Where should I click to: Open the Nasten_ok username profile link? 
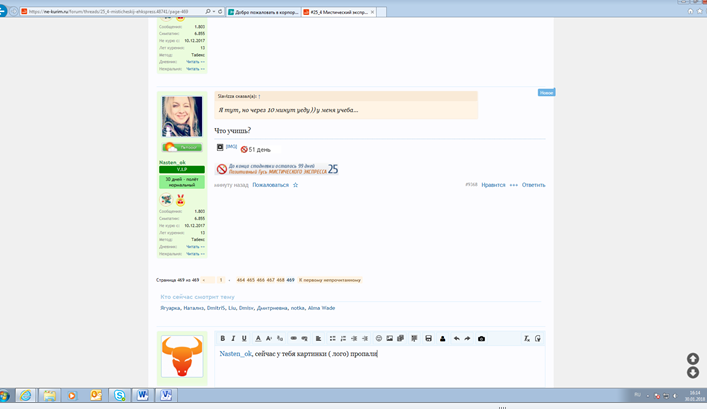click(x=172, y=162)
